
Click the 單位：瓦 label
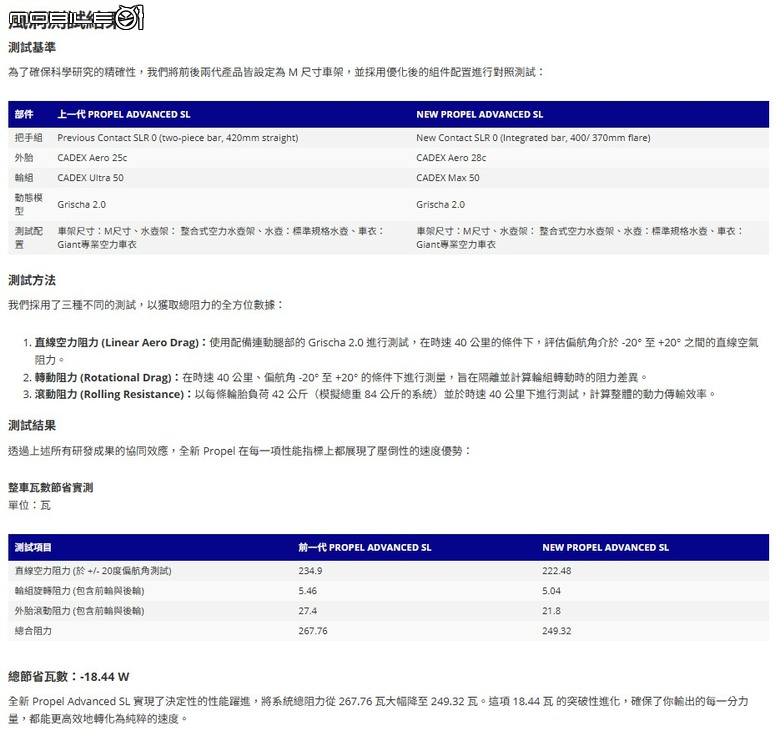click(x=29, y=505)
